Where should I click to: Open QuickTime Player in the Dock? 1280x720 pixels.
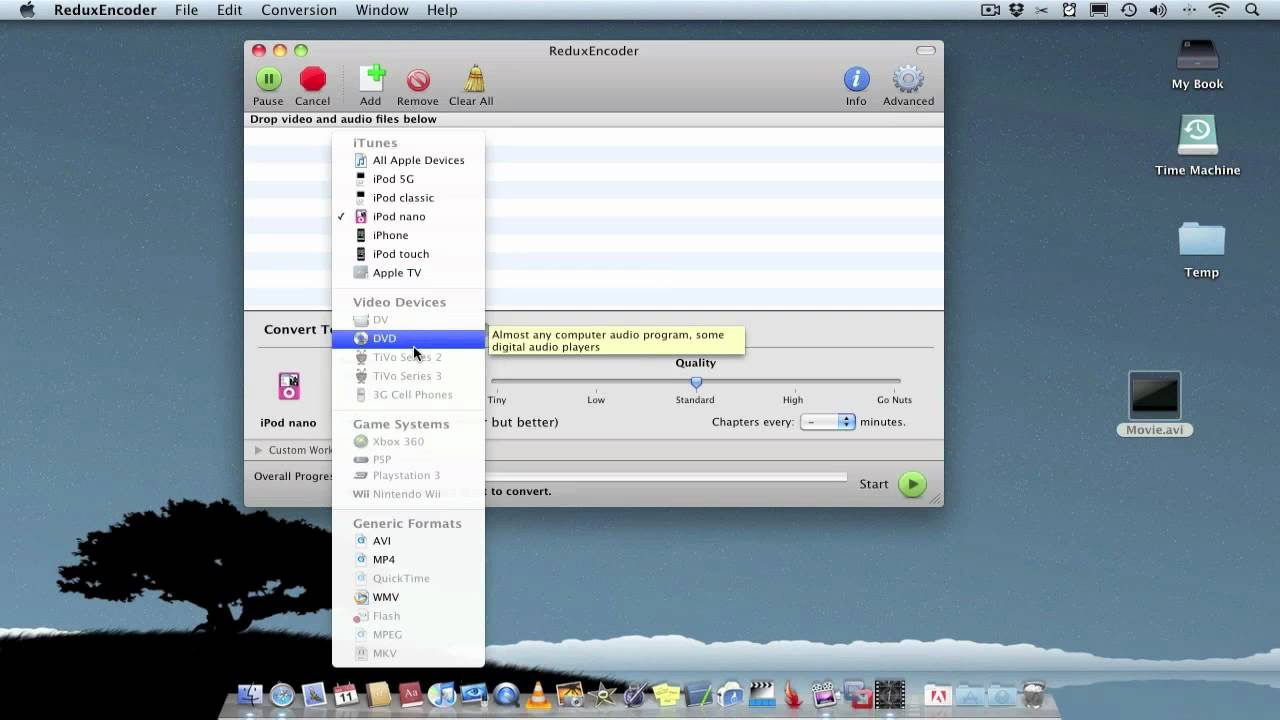[x=506, y=694]
